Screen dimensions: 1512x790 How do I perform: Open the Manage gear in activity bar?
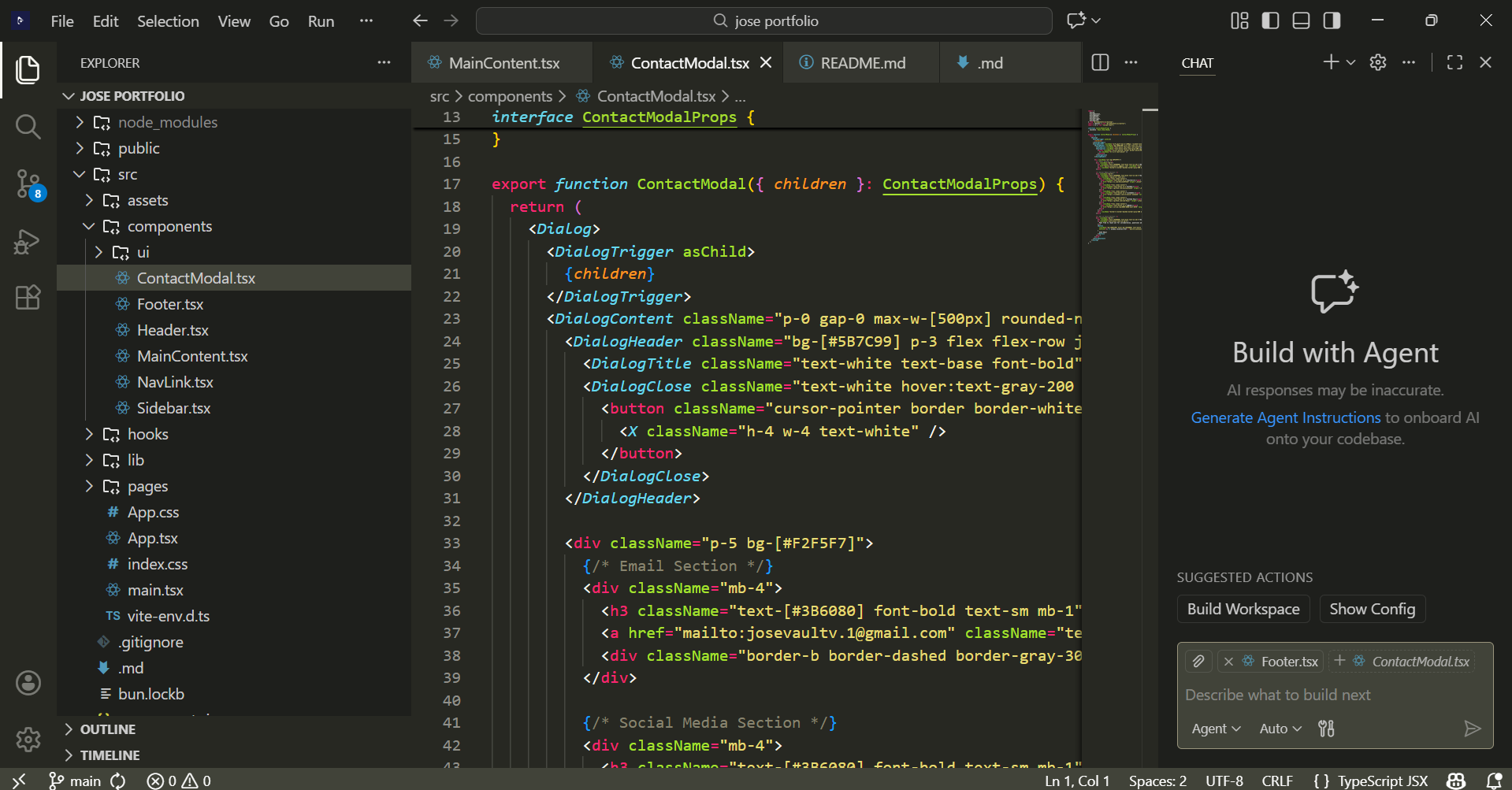click(28, 739)
